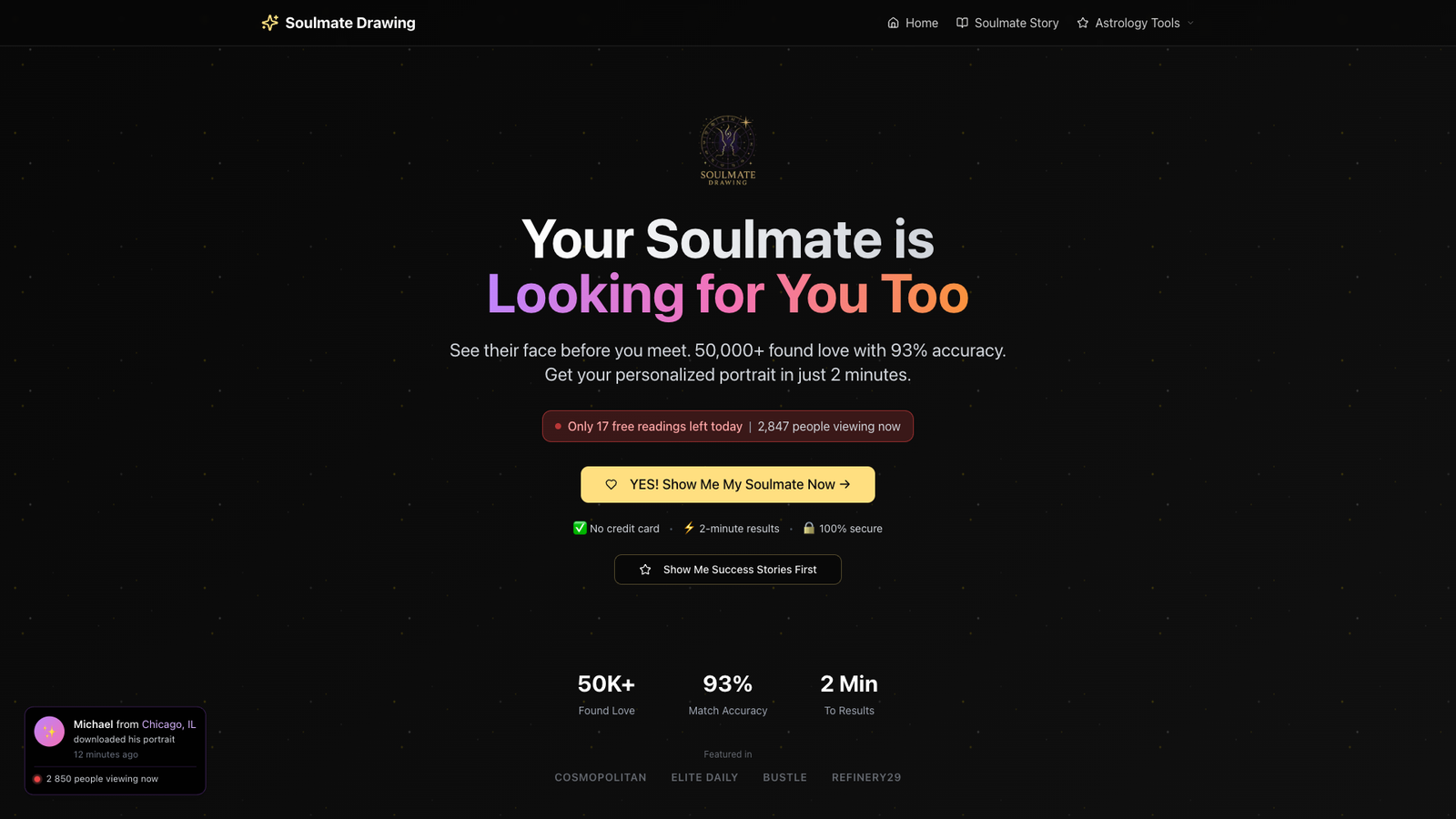This screenshot has height=819, width=1456.
Task: Click the star icon next to Astrology Tools
Action: point(1083,23)
